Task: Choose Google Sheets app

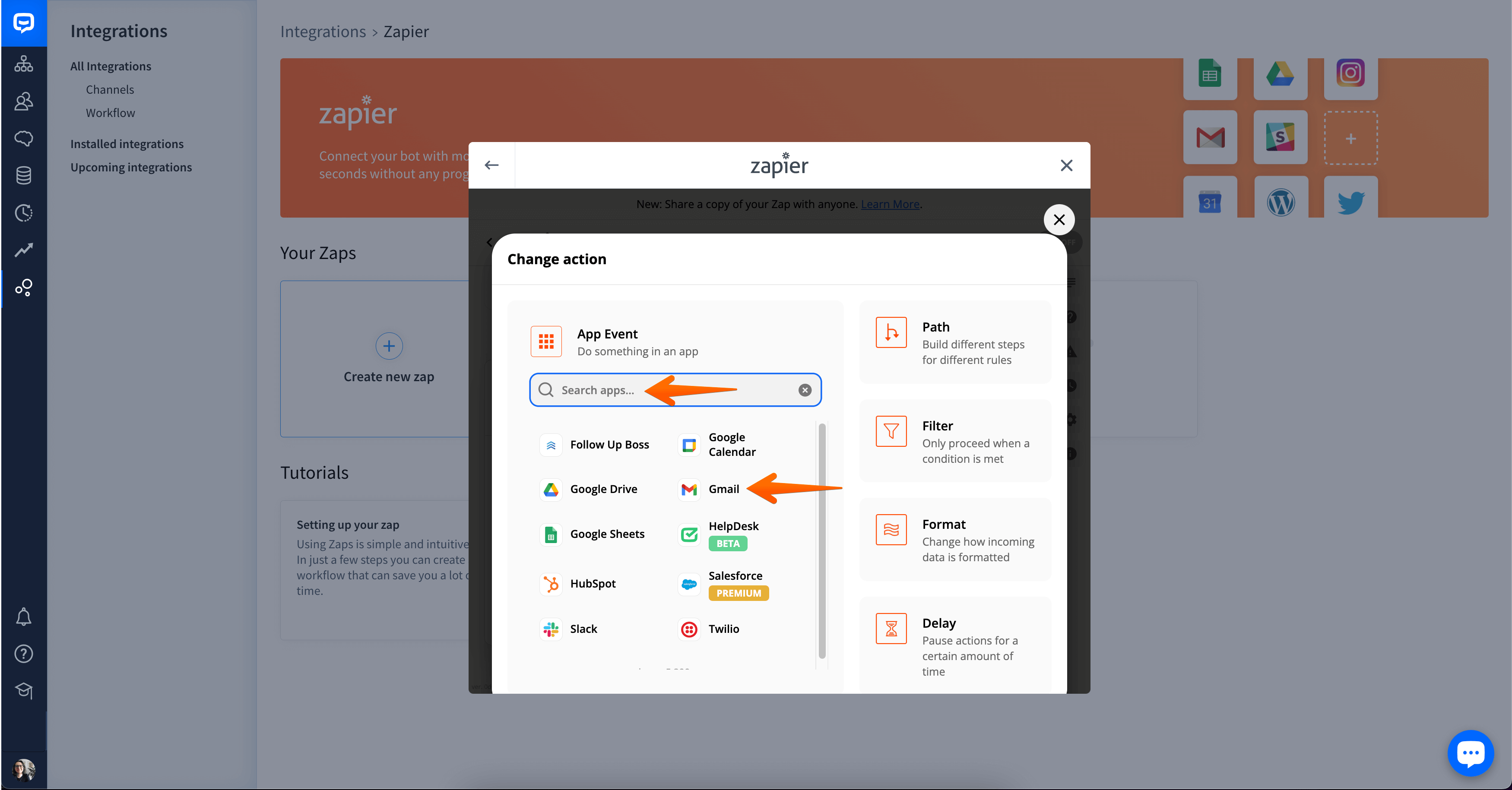Action: coord(593,534)
